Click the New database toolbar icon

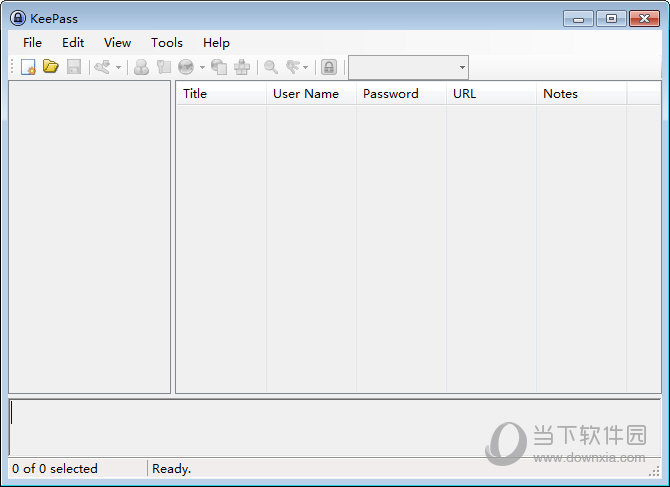point(28,67)
